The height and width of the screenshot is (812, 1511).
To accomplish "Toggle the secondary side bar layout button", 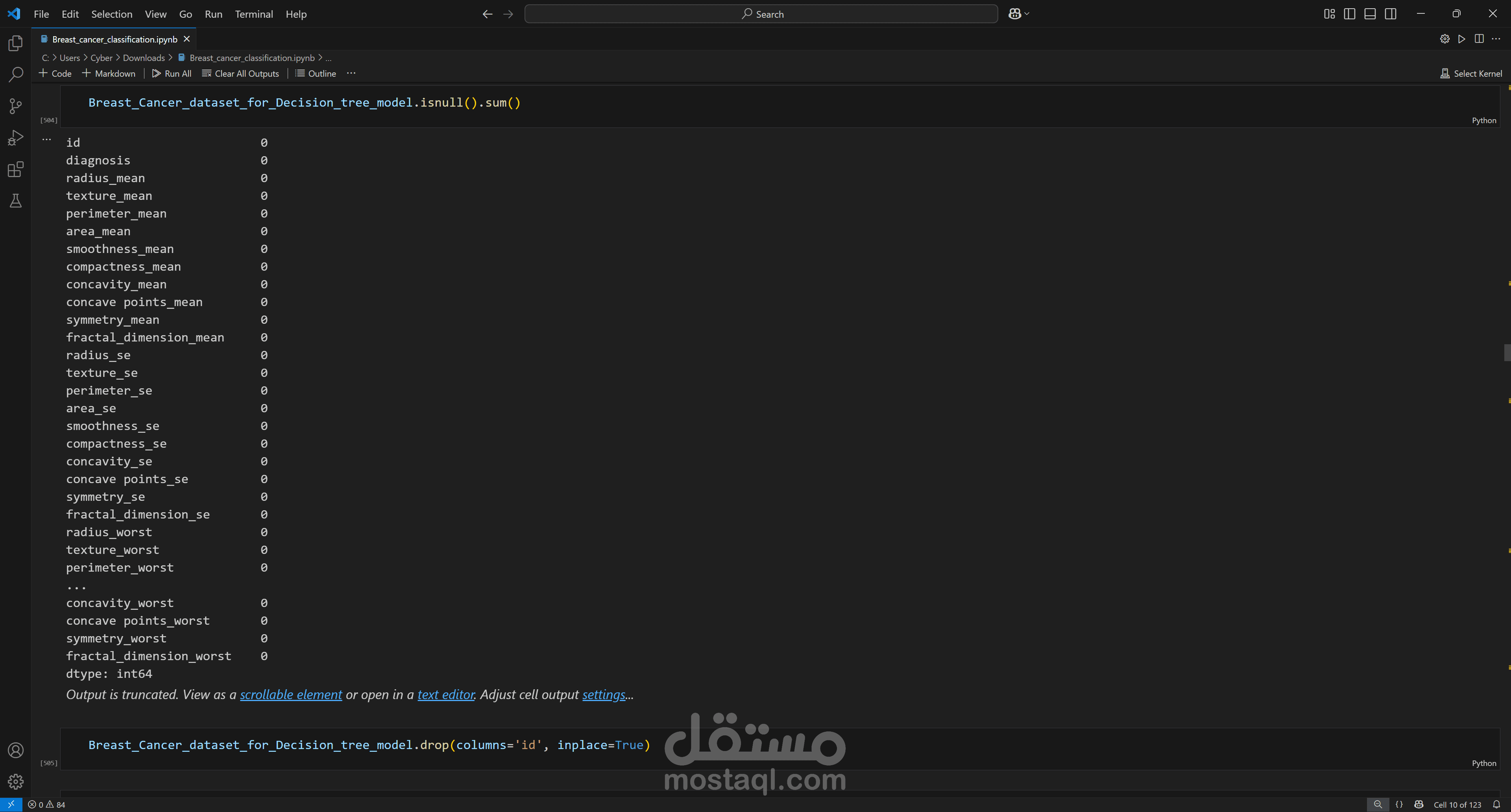I will pos(1390,14).
